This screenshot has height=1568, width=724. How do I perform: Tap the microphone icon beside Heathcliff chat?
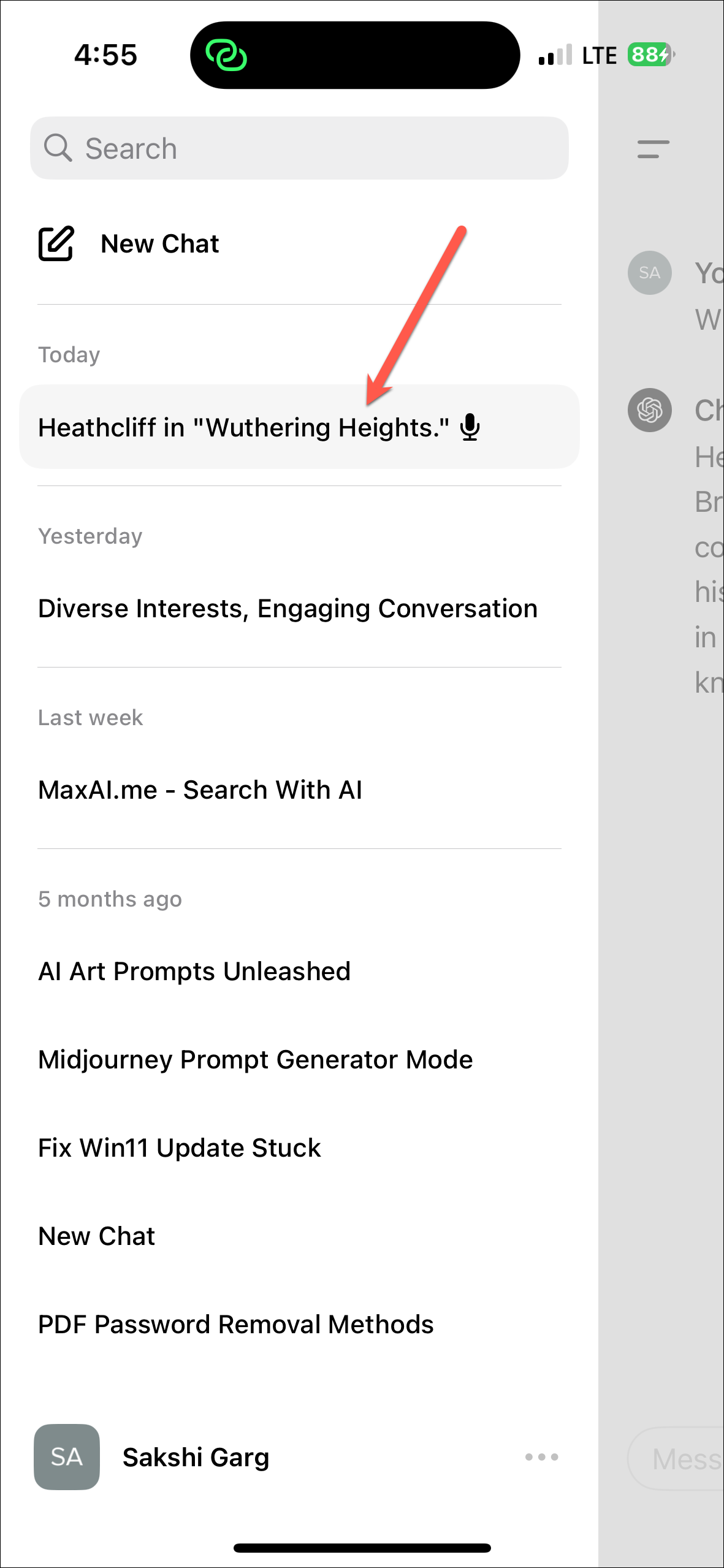(x=470, y=427)
